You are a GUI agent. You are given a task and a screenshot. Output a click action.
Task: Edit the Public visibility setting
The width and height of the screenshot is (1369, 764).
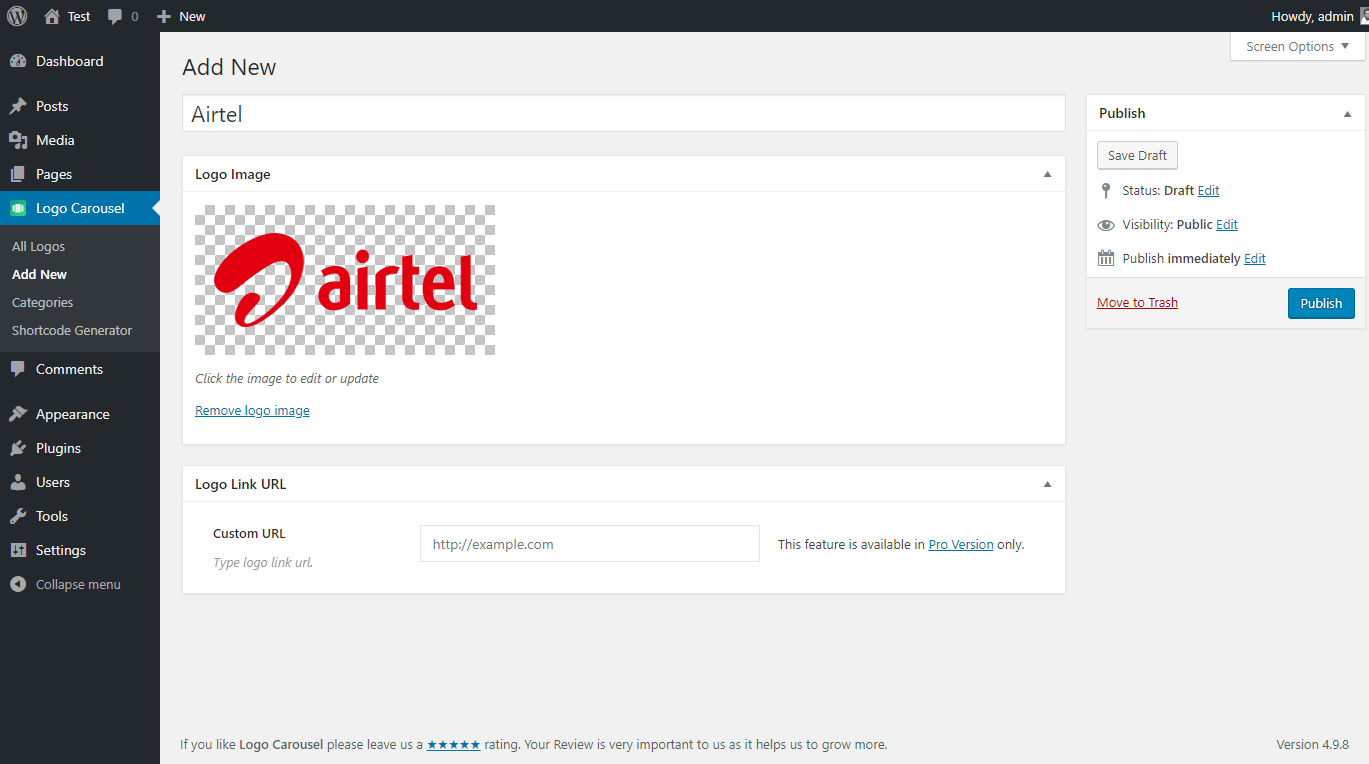click(1227, 224)
